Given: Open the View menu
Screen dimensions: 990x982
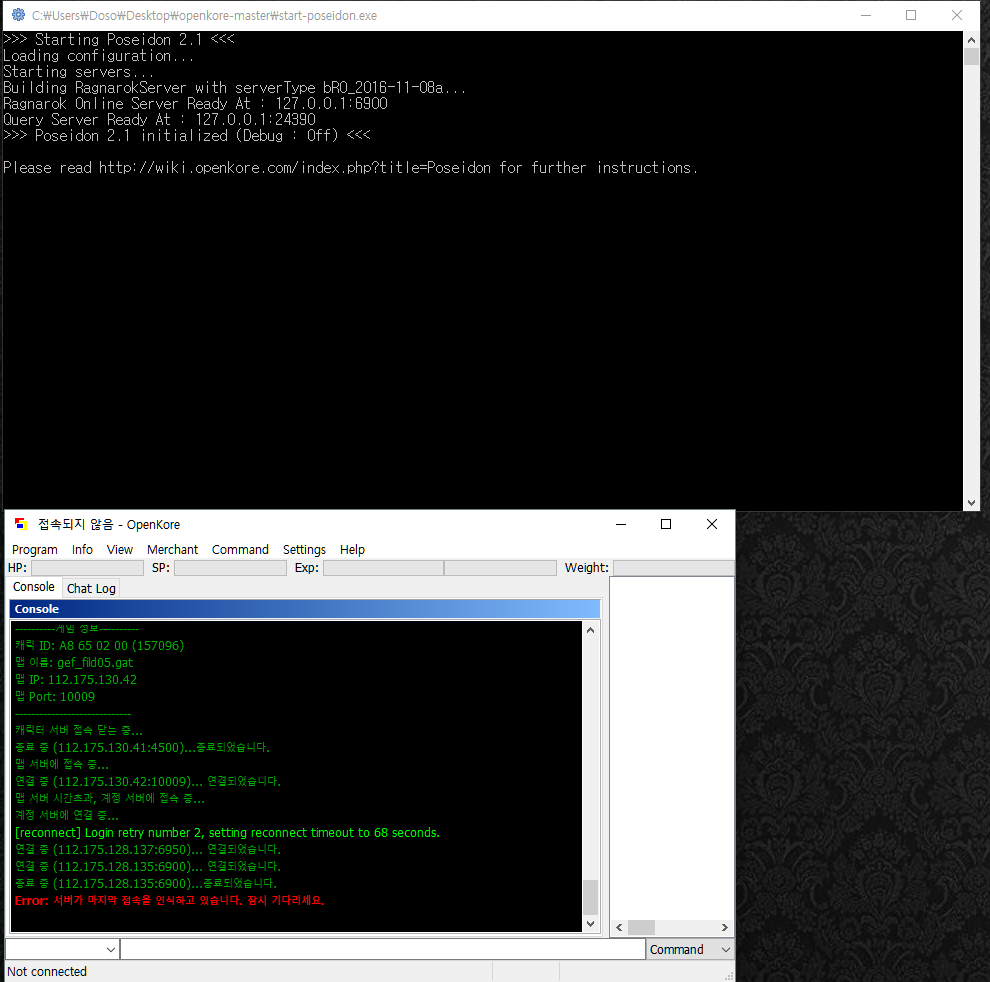Looking at the screenshot, I should (x=120, y=549).
